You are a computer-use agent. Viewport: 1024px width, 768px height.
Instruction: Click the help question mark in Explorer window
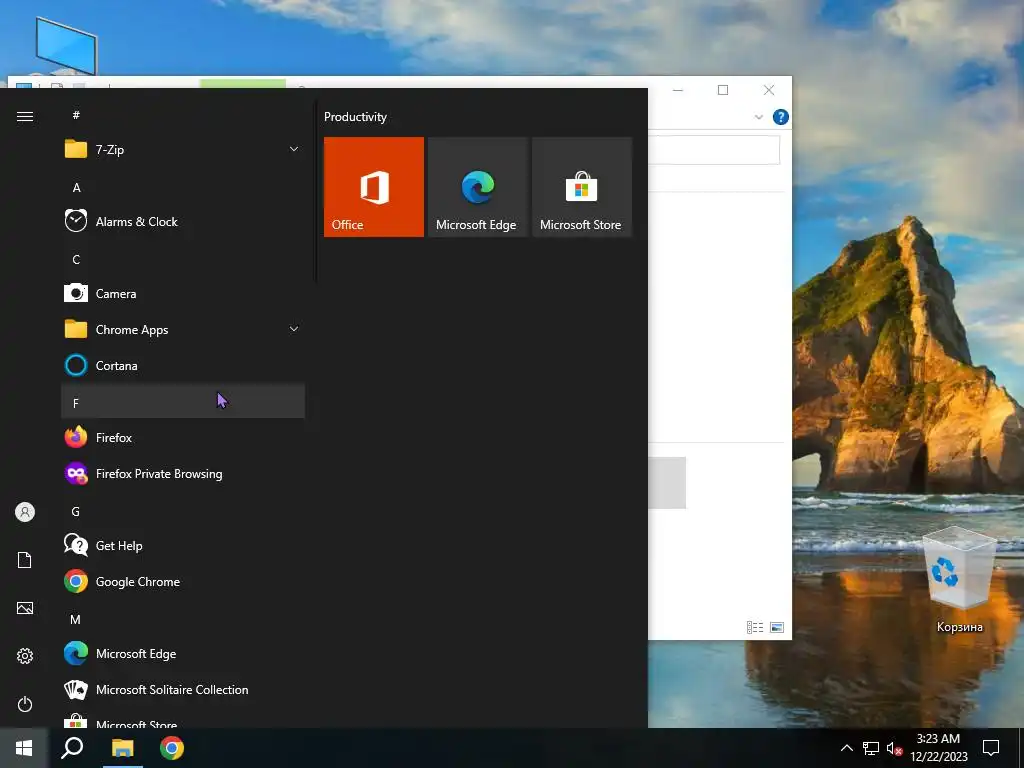pos(780,117)
